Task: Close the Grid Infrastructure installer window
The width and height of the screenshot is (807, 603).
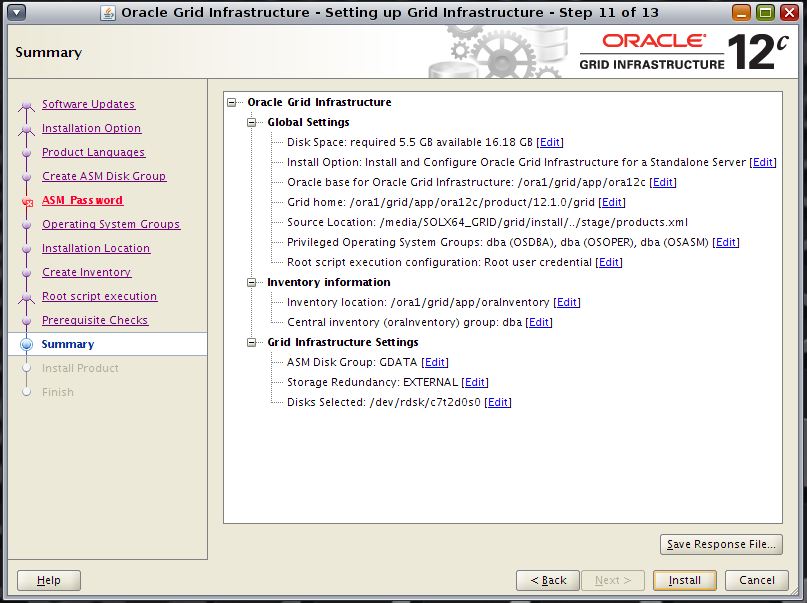Action: click(x=789, y=12)
